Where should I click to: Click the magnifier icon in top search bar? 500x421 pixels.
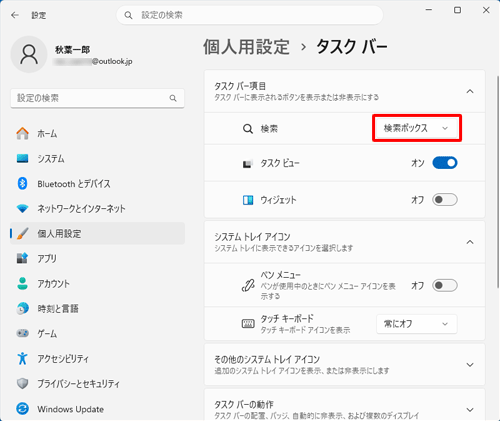point(128,15)
